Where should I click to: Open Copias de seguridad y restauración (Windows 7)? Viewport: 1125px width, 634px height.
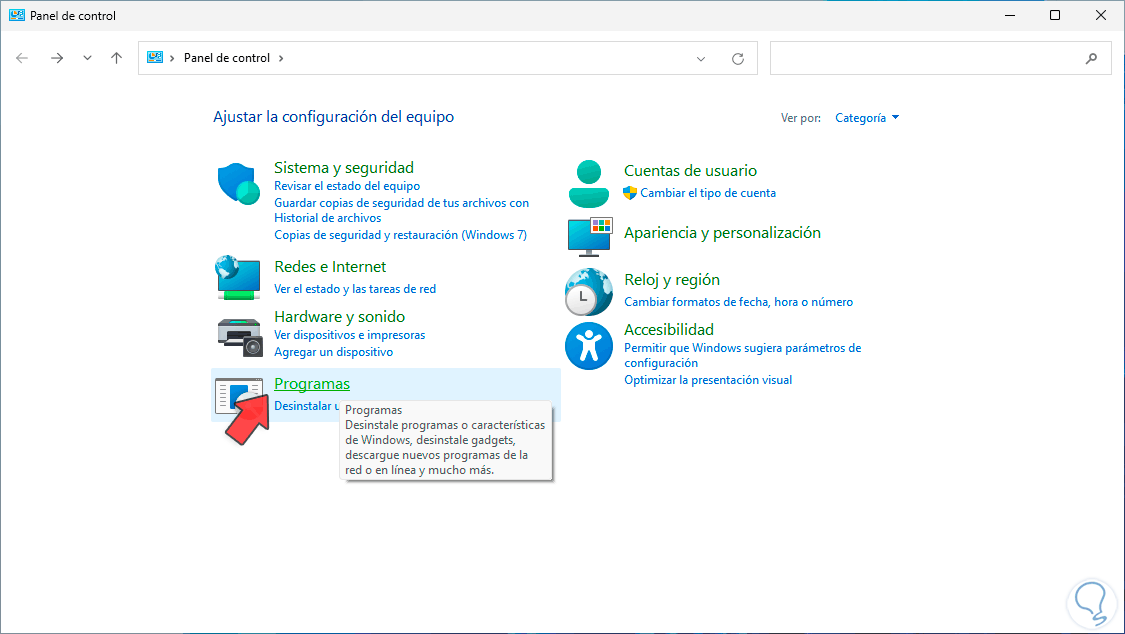pyautogui.click(x=400, y=235)
